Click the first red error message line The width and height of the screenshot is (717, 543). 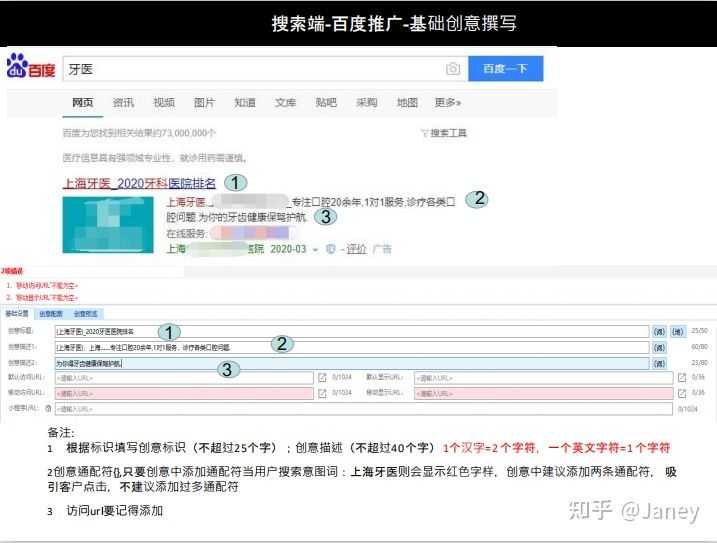(x=42, y=285)
